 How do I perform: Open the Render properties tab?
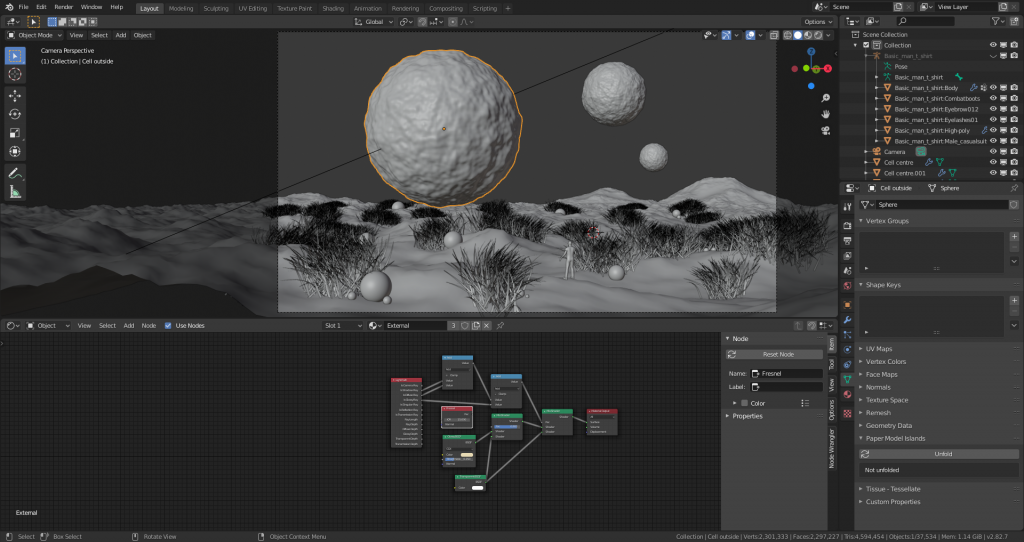click(847, 225)
